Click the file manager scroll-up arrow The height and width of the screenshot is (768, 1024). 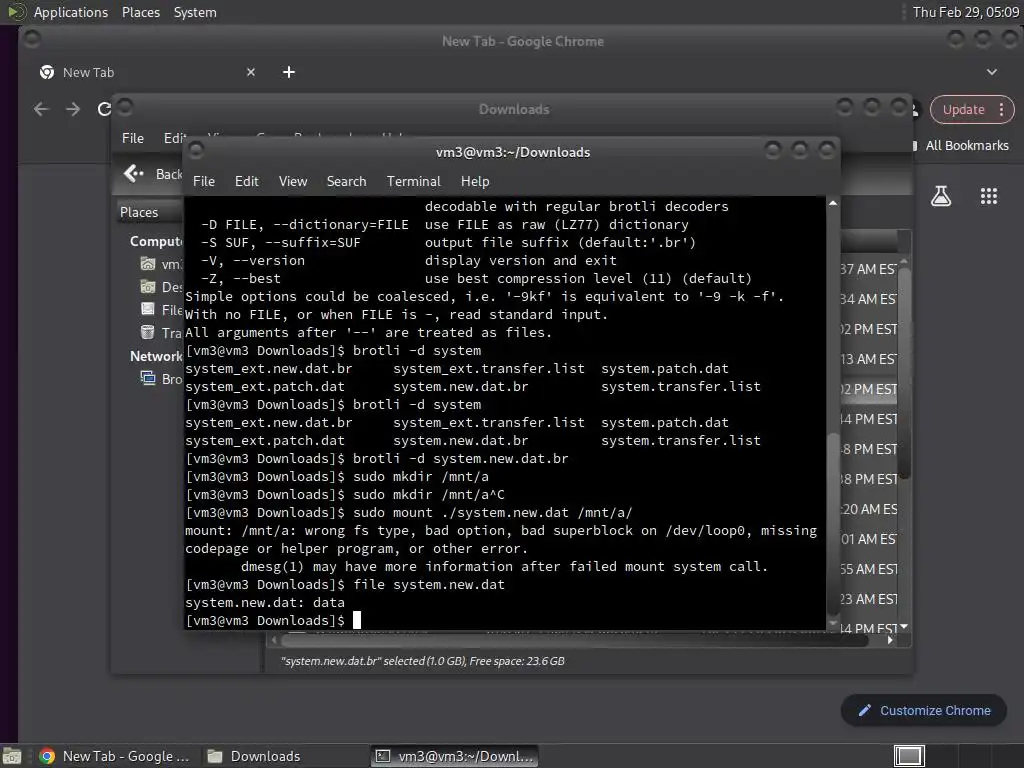[904, 261]
